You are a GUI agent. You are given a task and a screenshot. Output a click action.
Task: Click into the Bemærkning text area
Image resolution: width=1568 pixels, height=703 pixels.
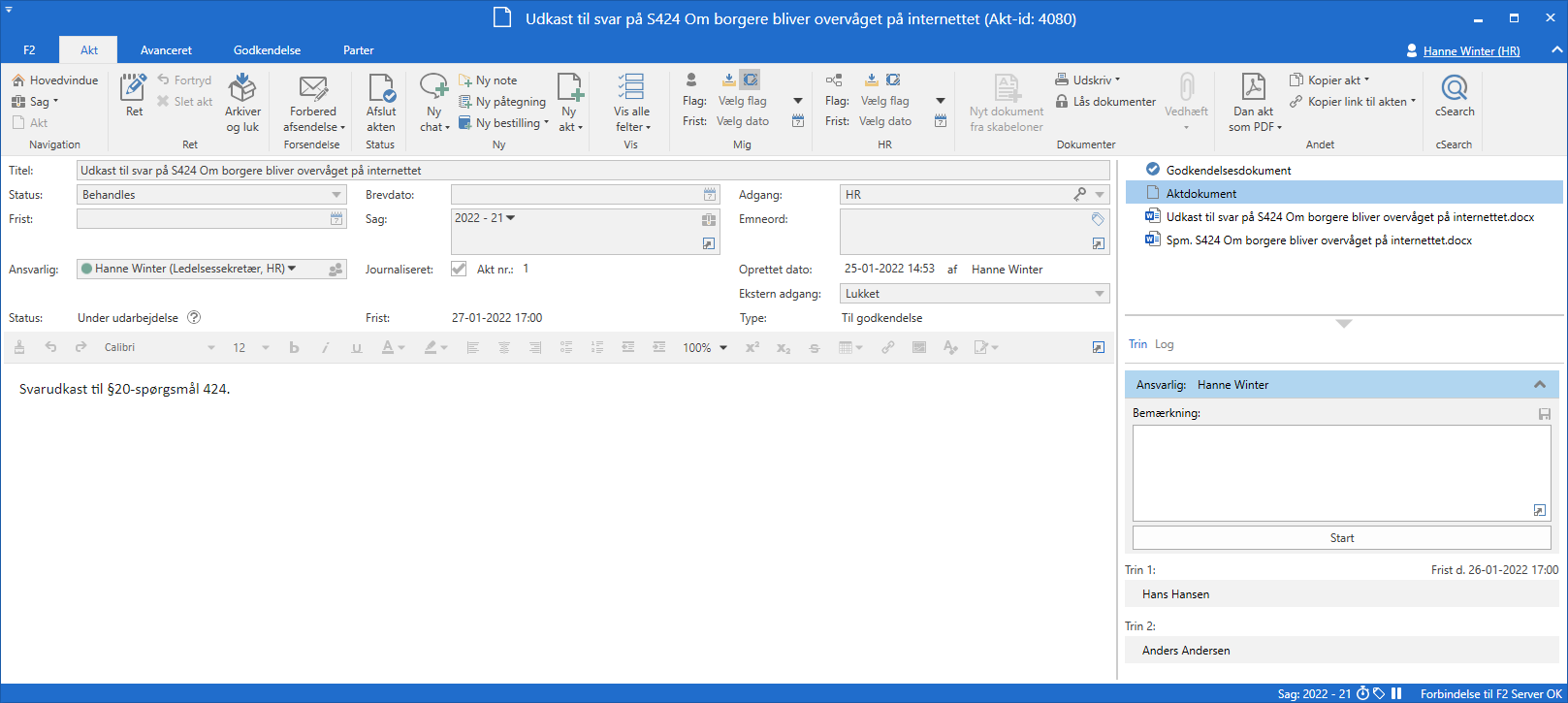coord(1342,473)
